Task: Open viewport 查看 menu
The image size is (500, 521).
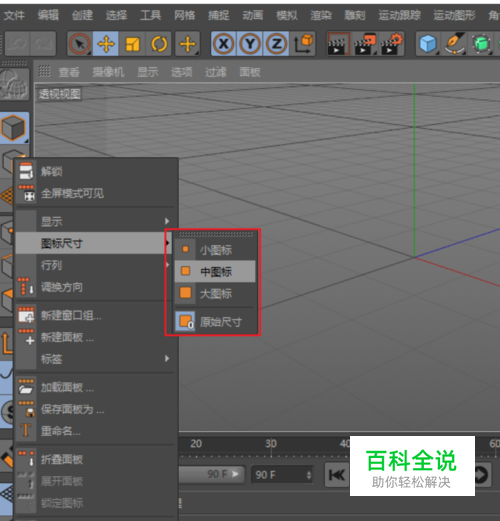Action: pos(69,72)
